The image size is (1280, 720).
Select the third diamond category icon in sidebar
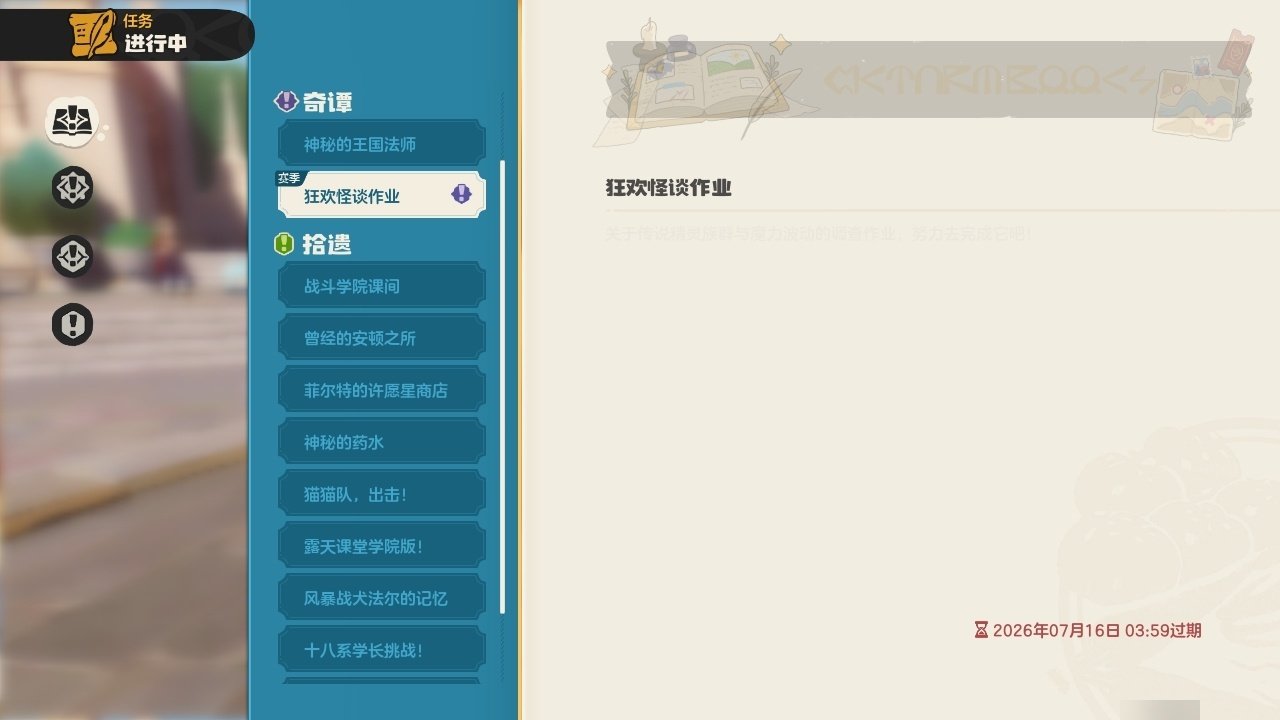pyautogui.click(x=73, y=257)
